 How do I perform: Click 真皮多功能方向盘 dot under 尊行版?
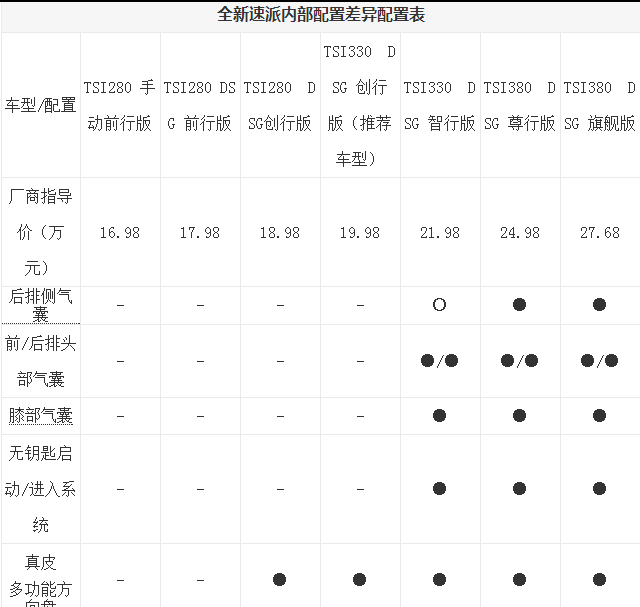point(519,580)
